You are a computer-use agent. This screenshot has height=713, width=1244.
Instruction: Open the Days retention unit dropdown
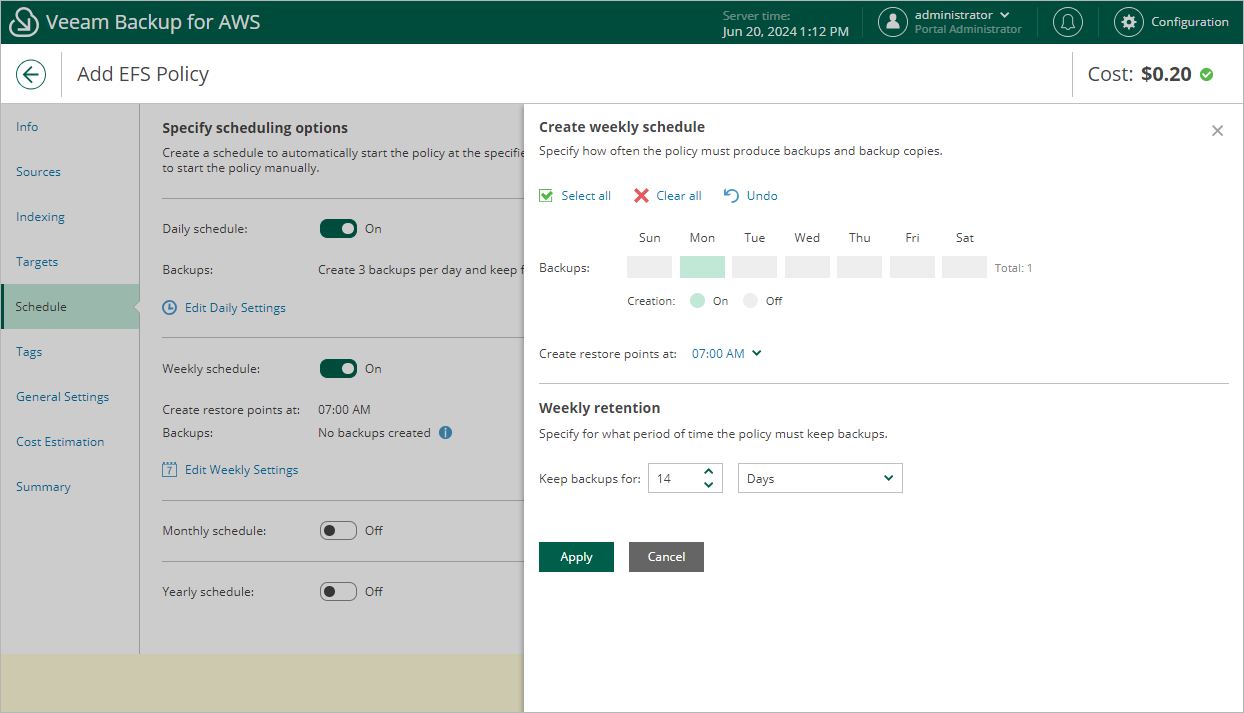tap(820, 478)
